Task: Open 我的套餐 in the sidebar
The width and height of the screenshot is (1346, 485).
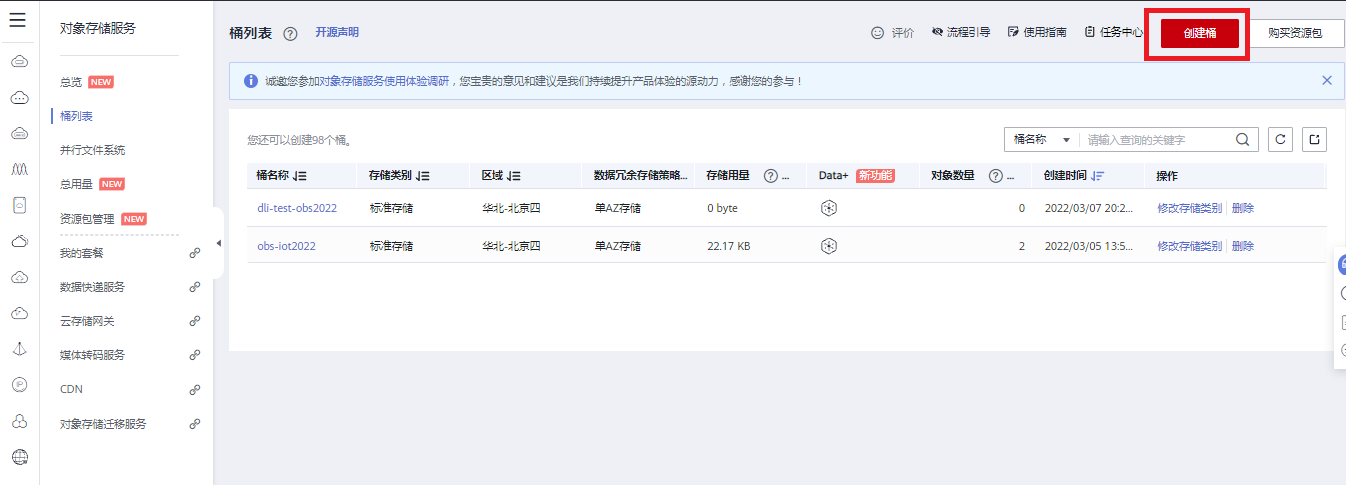Action: click(82, 253)
